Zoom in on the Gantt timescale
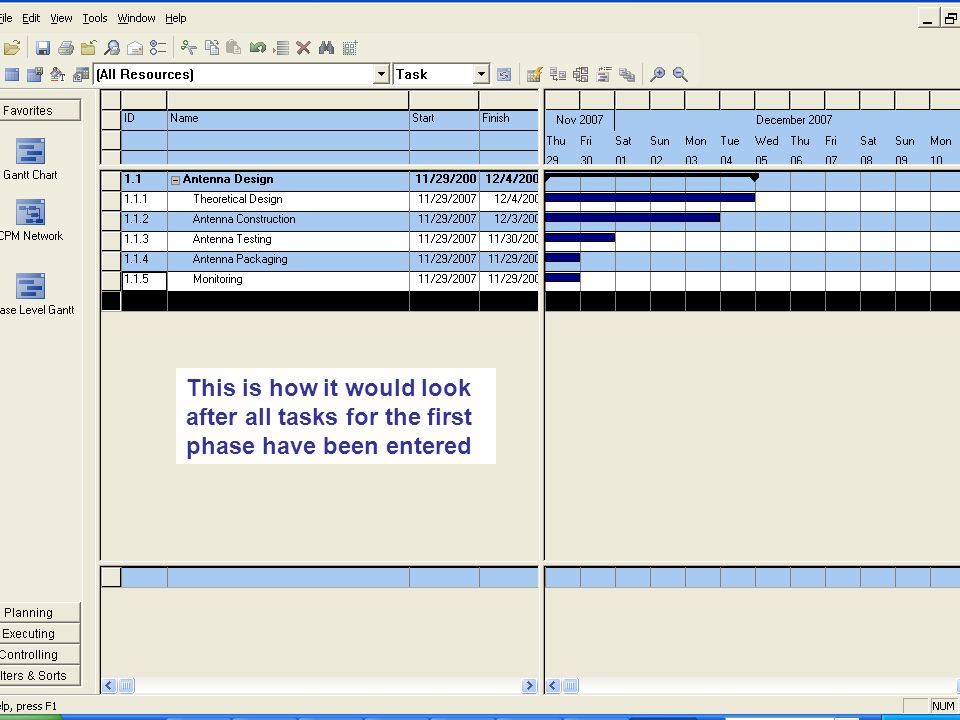 coord(658,75)
